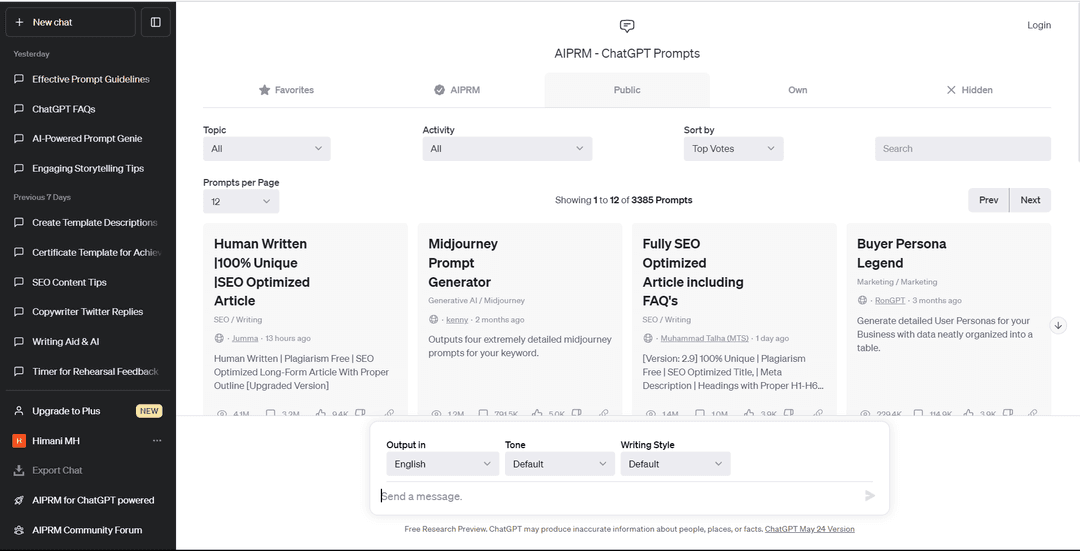The width and height of the screenshot is (1080, 551).
Task: Open the Topic dropdown
Action: tap(267, 149)
